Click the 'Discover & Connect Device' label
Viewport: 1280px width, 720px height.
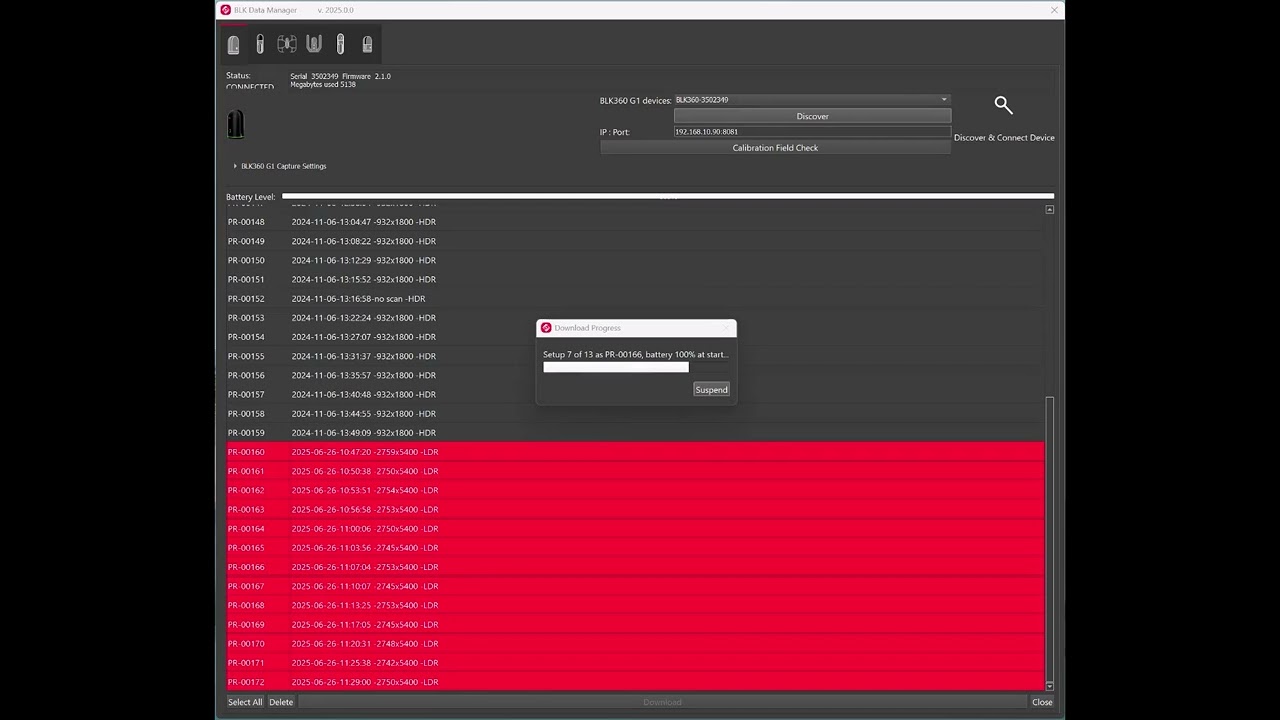click(1004, 138)
